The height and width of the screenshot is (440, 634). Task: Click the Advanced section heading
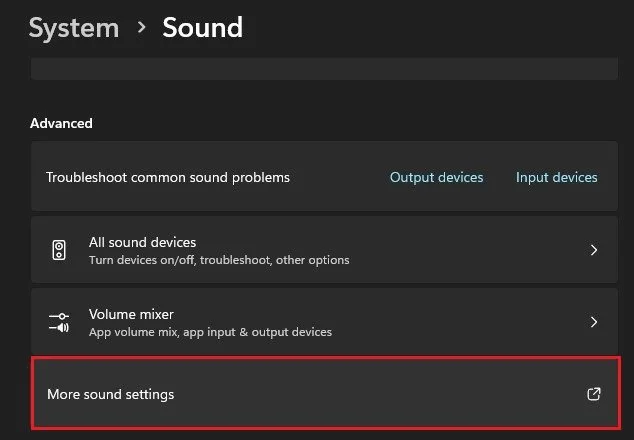tap(61, 123)
